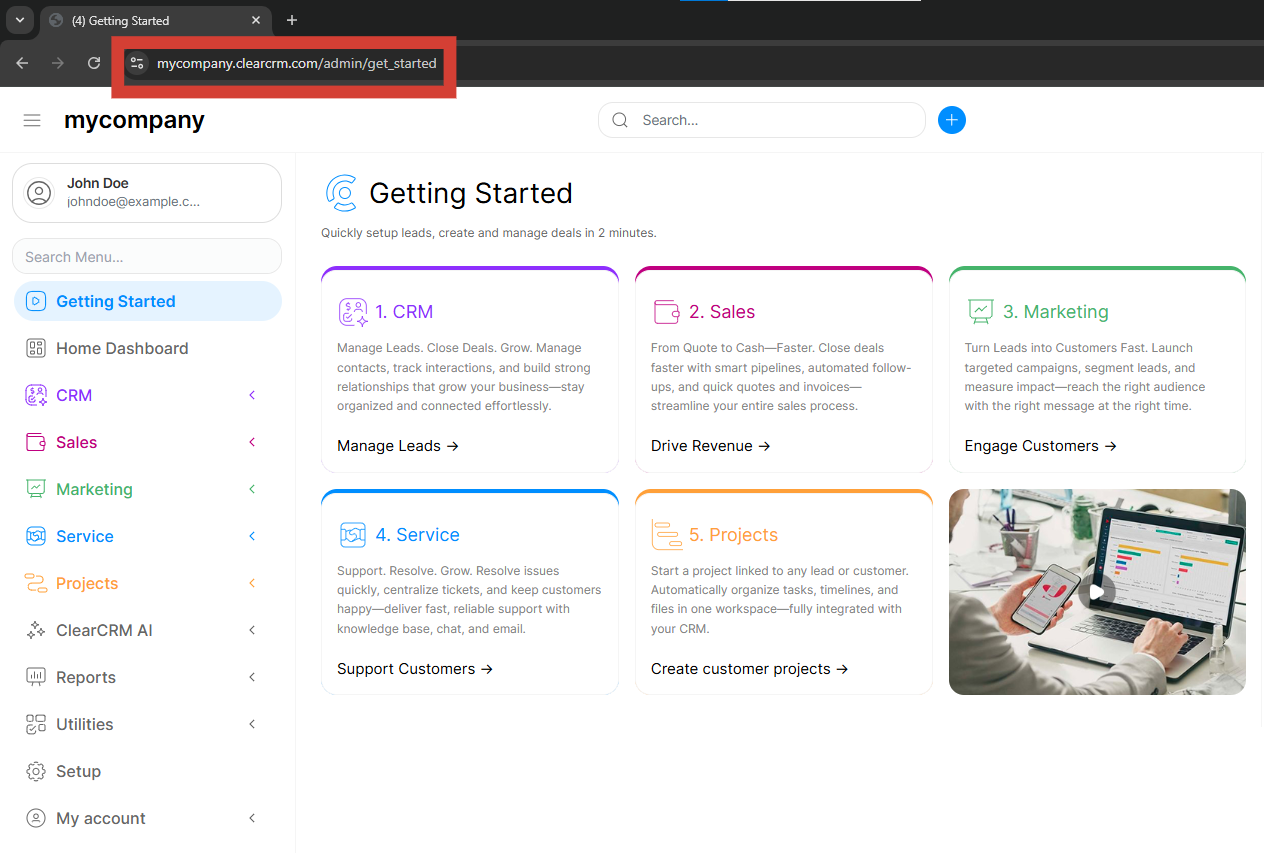This screenshot has height=853, width=1264.
Task: Click the johndoe@example.c... email text
Action: [133, 201]
